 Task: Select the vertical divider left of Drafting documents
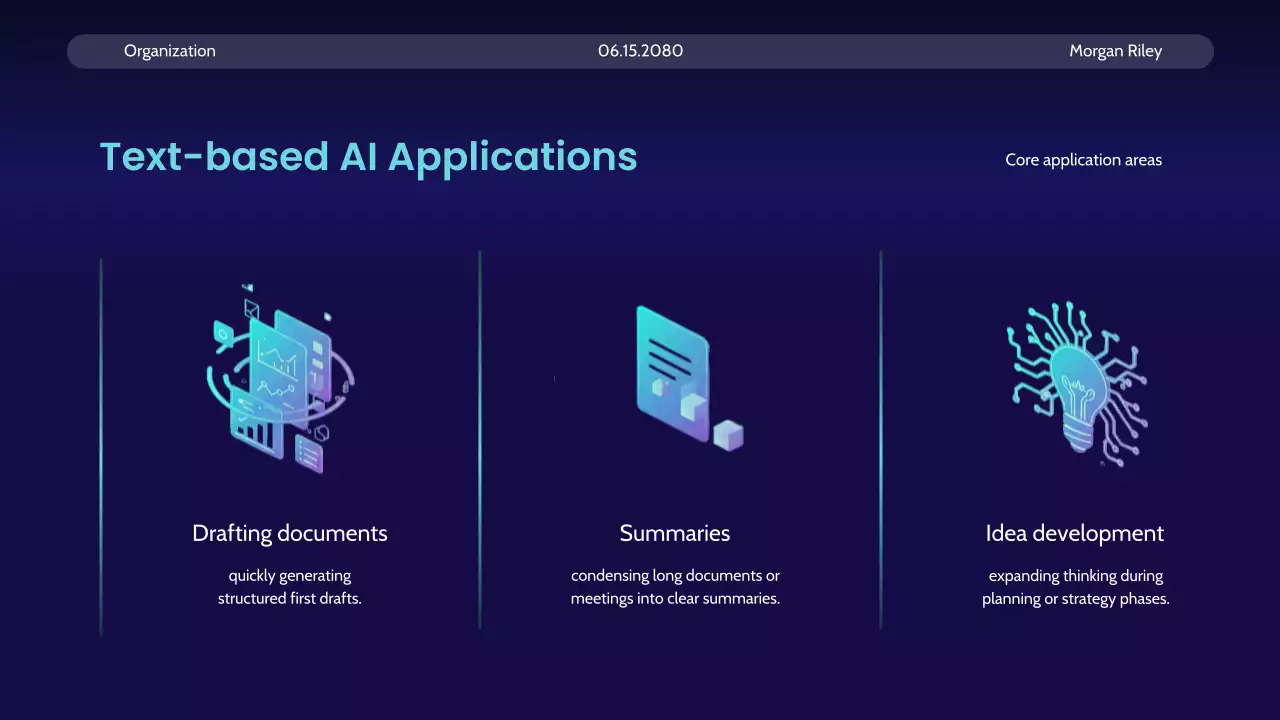pos(101,445)
